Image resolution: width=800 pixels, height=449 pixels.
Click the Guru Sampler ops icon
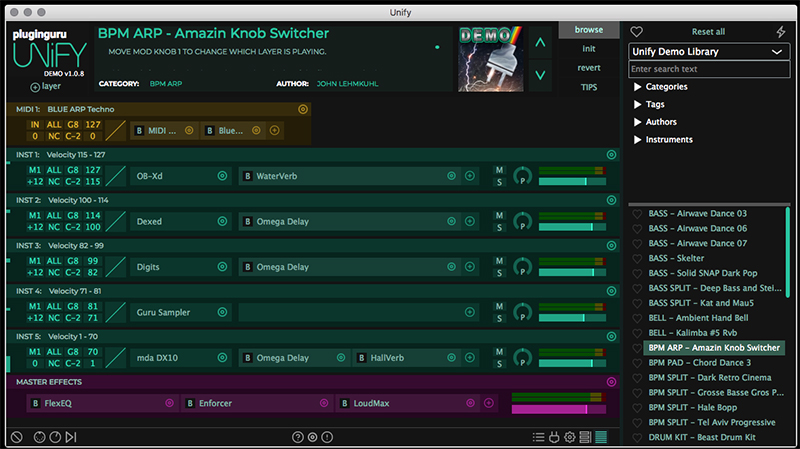pos(222,312)
